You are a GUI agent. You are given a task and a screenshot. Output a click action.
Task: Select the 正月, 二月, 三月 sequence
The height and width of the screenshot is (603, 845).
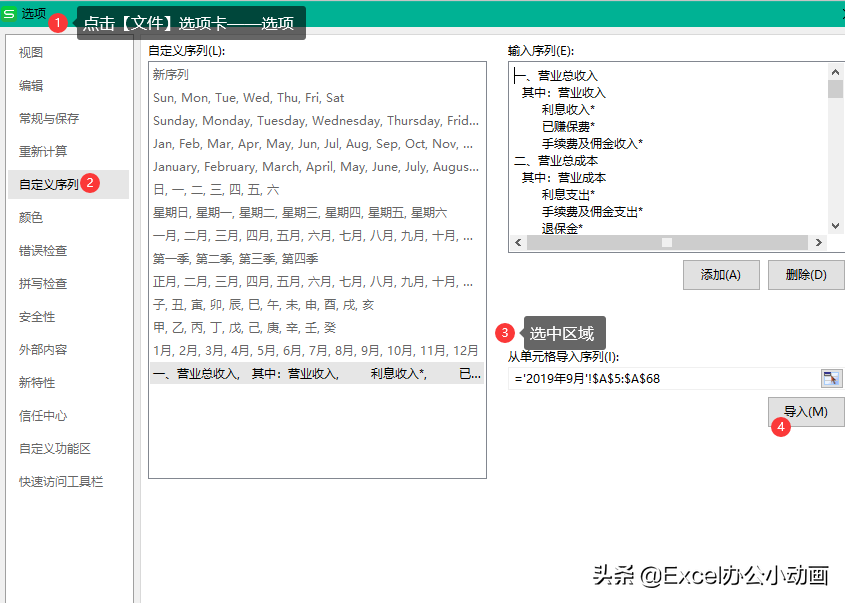317,282
